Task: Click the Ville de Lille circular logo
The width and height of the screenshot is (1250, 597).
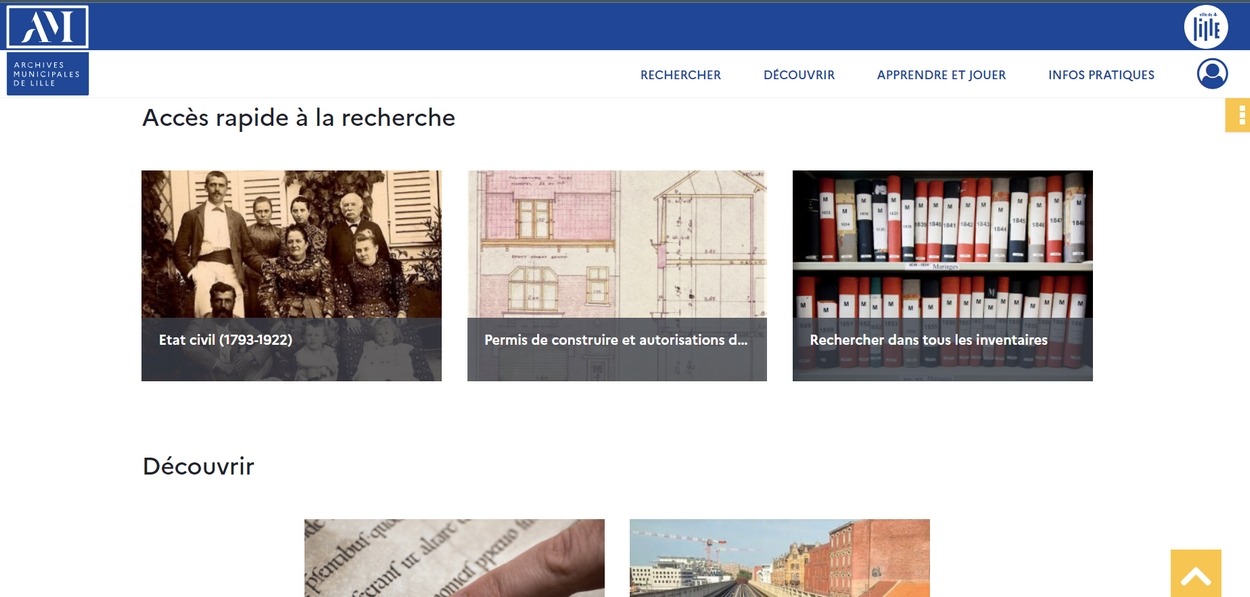Action: [1206, 26]
